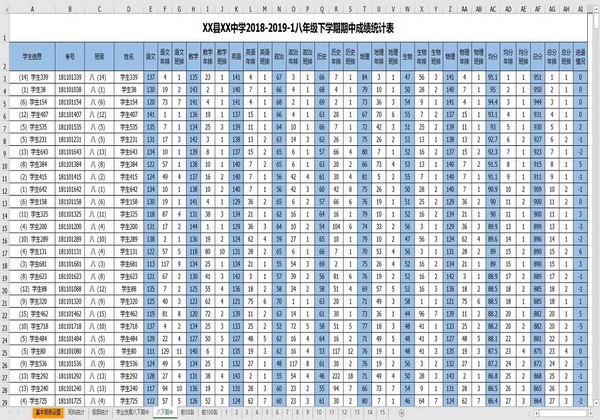Click the 进退情况 header cell

580,57
